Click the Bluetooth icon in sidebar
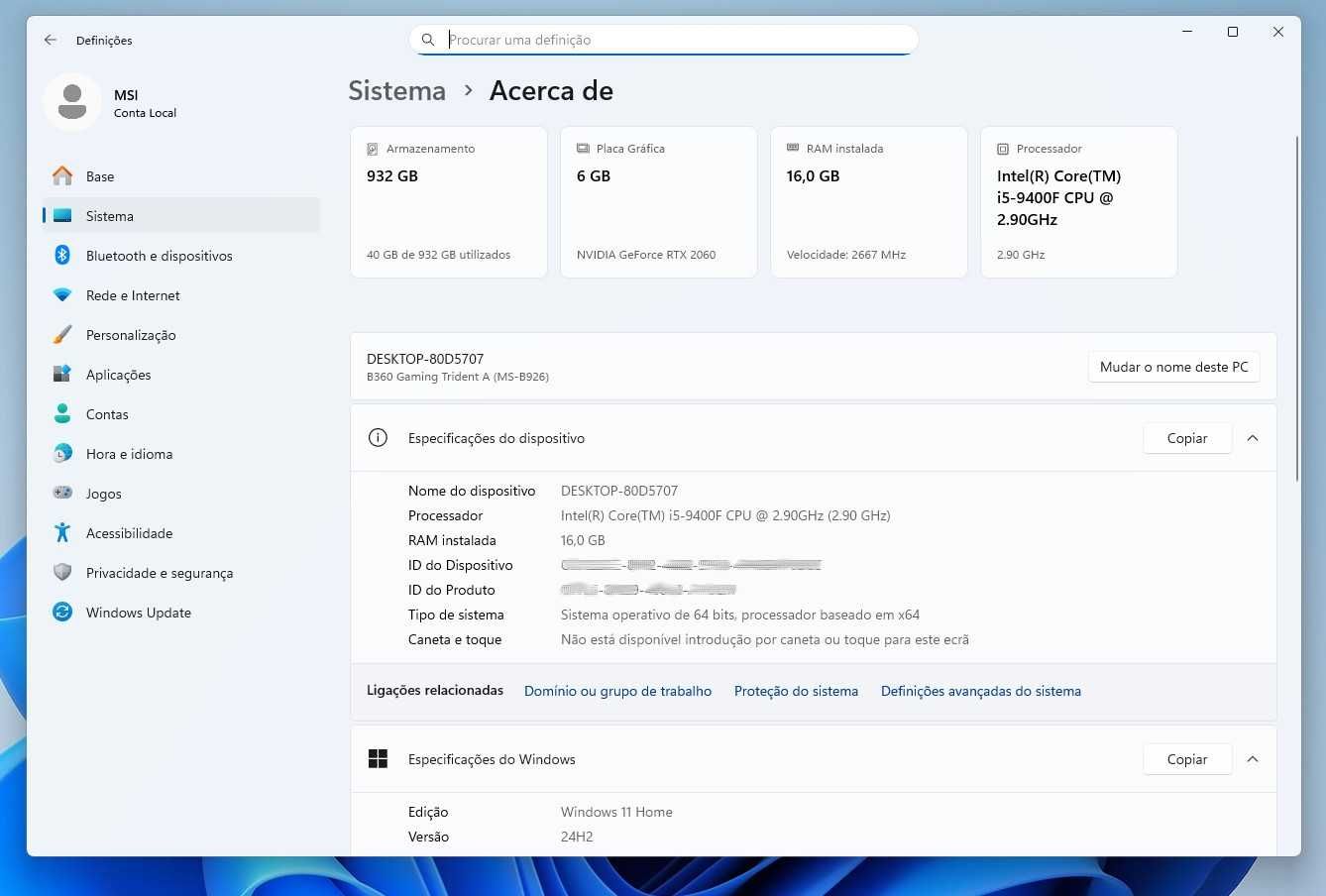1326x896 pixels. click(62, 256)
